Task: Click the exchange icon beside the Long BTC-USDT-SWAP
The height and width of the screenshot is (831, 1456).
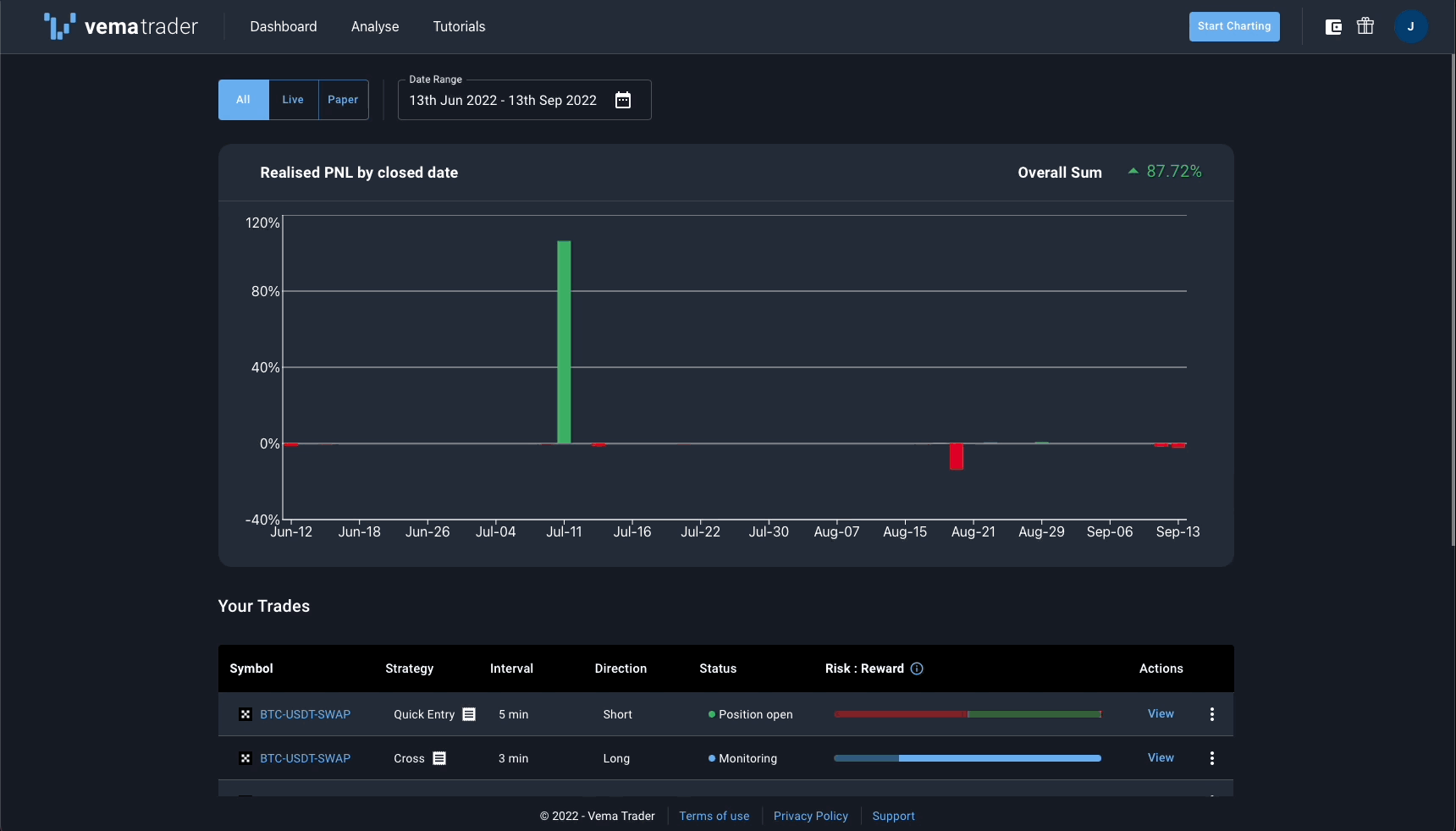Action: click(x=245, y=758)
